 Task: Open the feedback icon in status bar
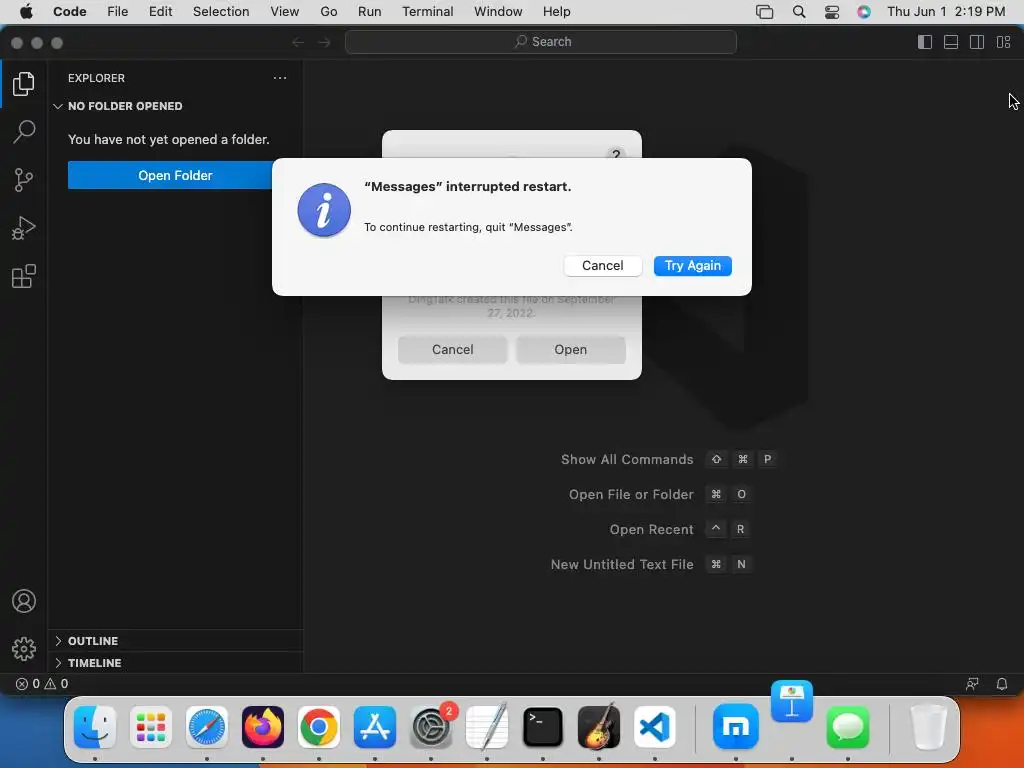tap(972, 684)
